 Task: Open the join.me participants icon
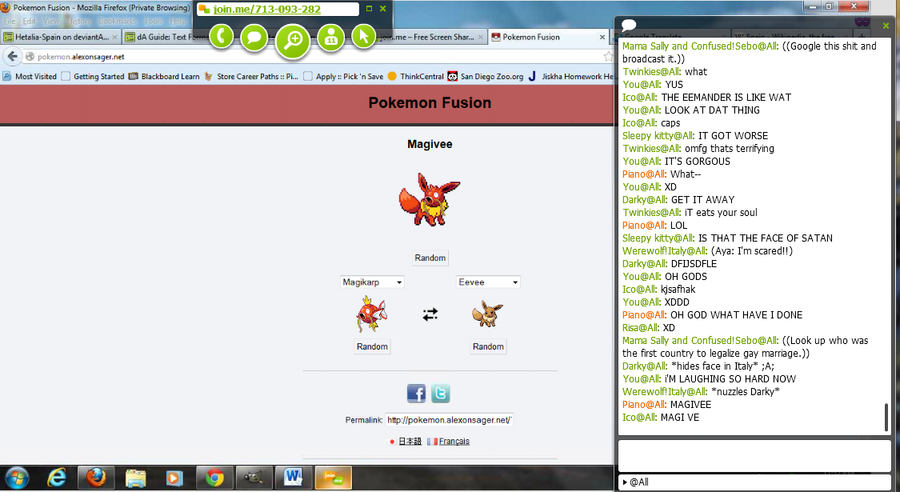click(x=331, y=38)
